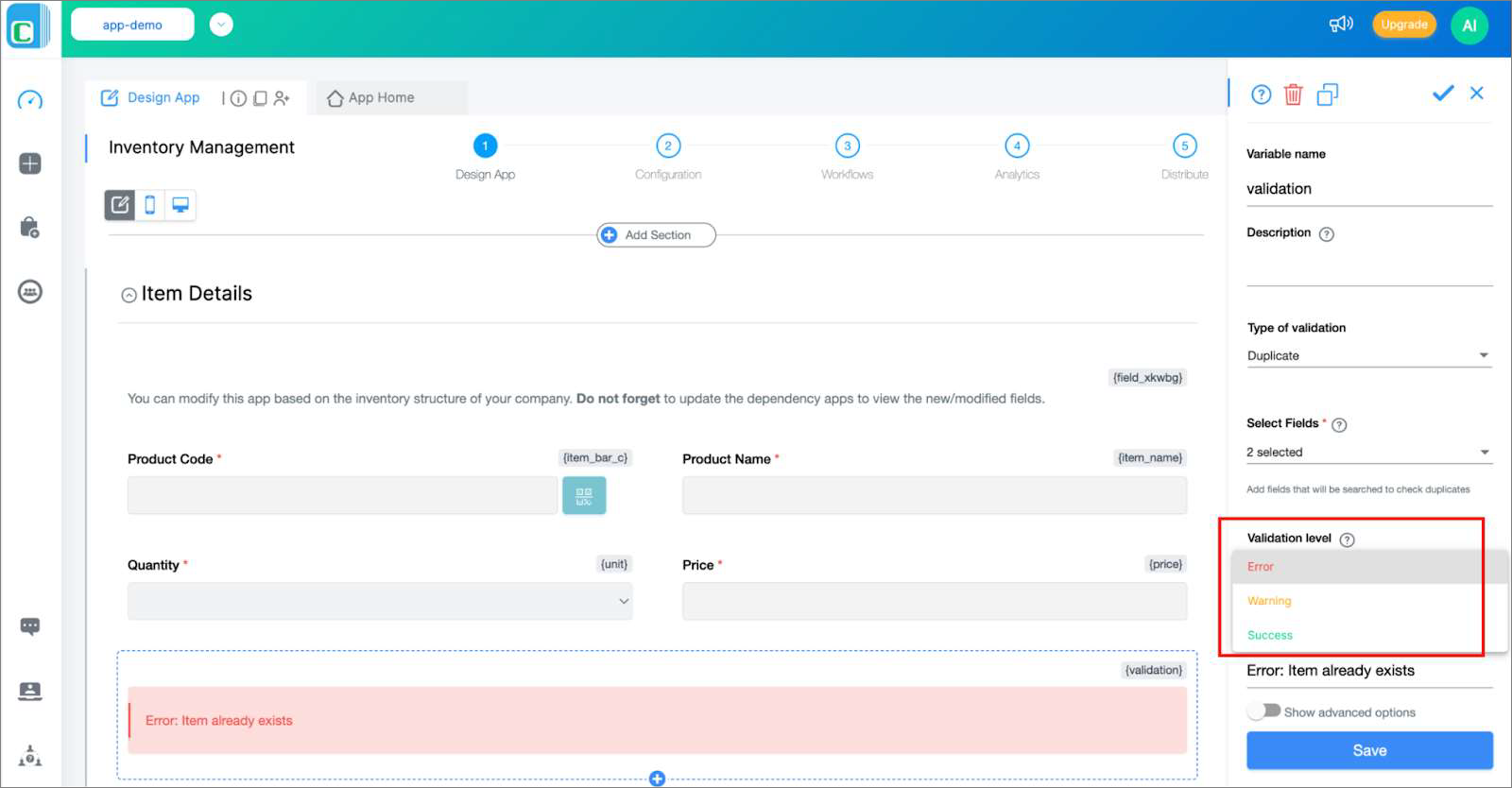1512x788 pixels.
Task: Click the {field_xkwbg} variable tag
Action: [x=1147, y=378]
